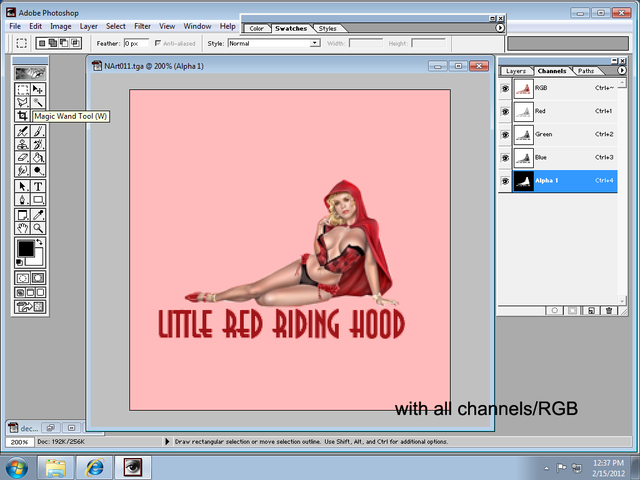Save selection as channel button

coord(573,311)
